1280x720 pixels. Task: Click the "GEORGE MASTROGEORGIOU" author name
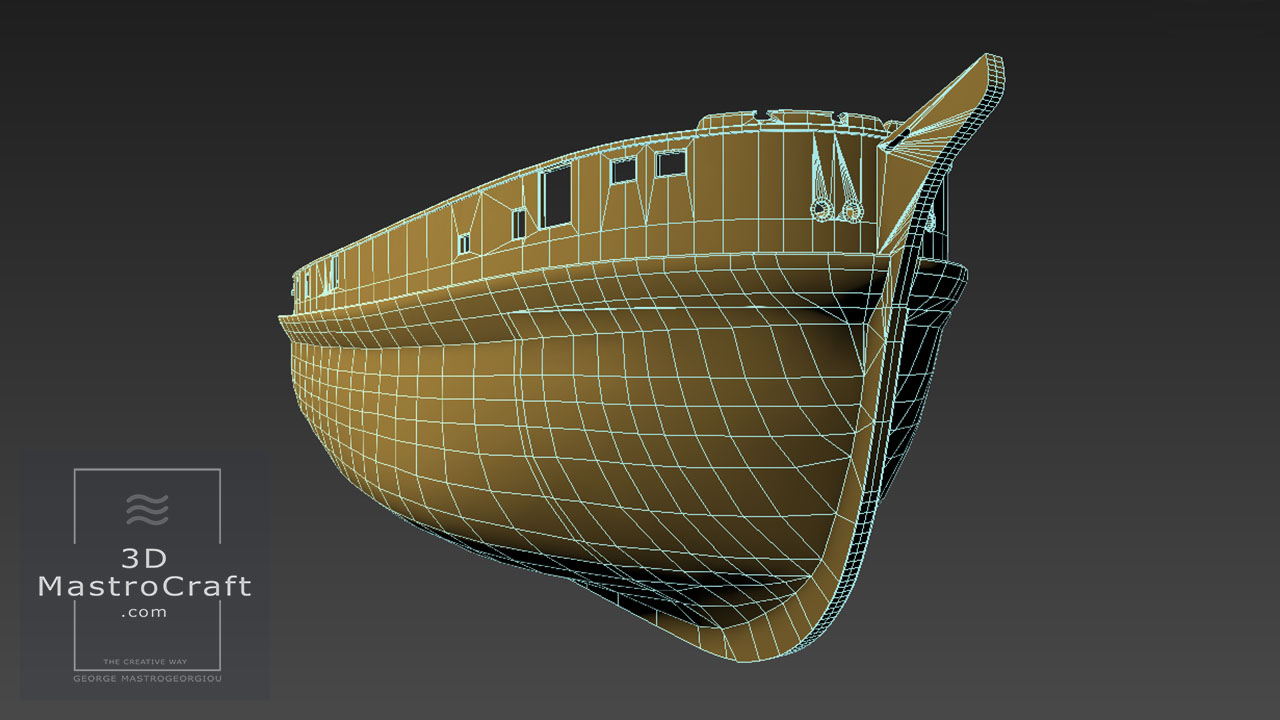[x=146, y=678]
